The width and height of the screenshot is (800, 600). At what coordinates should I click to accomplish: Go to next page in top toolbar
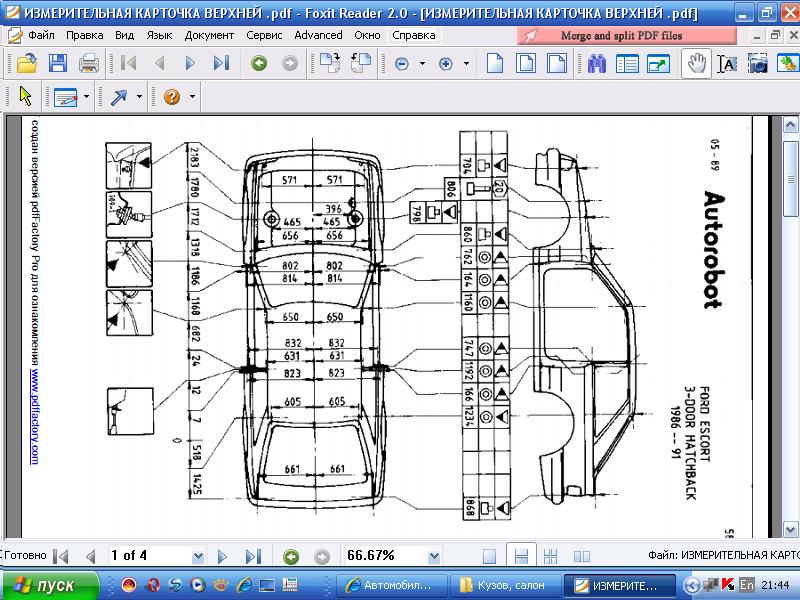[190, 63]
